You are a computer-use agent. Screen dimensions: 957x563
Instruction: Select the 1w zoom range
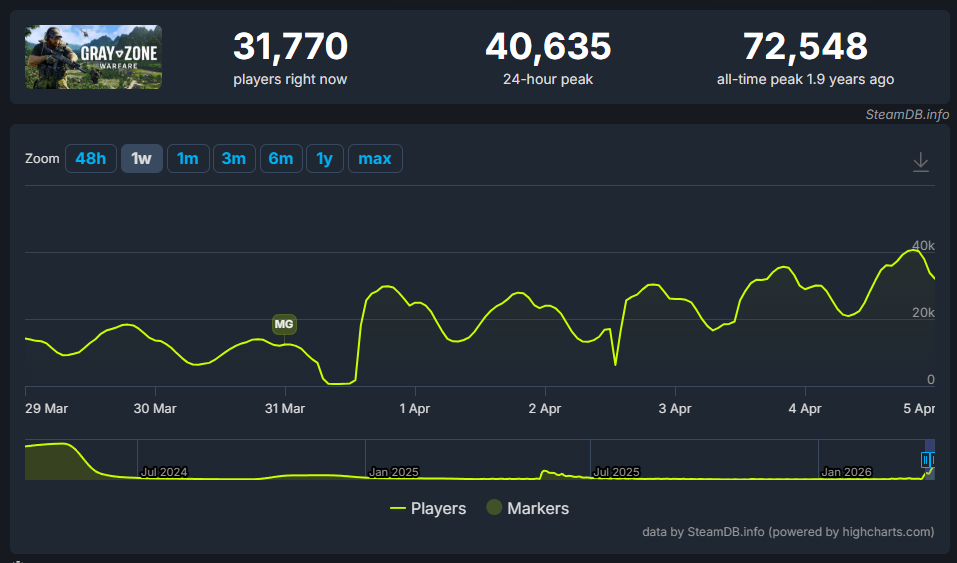142,159
